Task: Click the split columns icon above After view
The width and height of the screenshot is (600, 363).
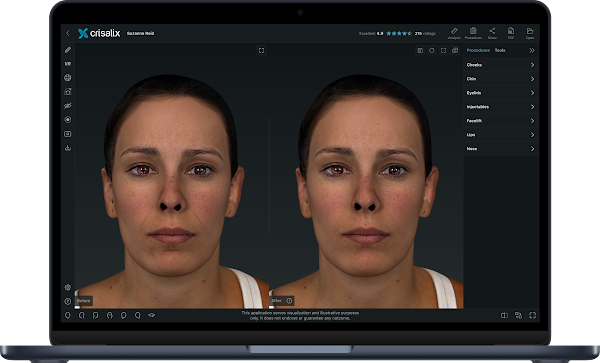Action: point(420,50)
